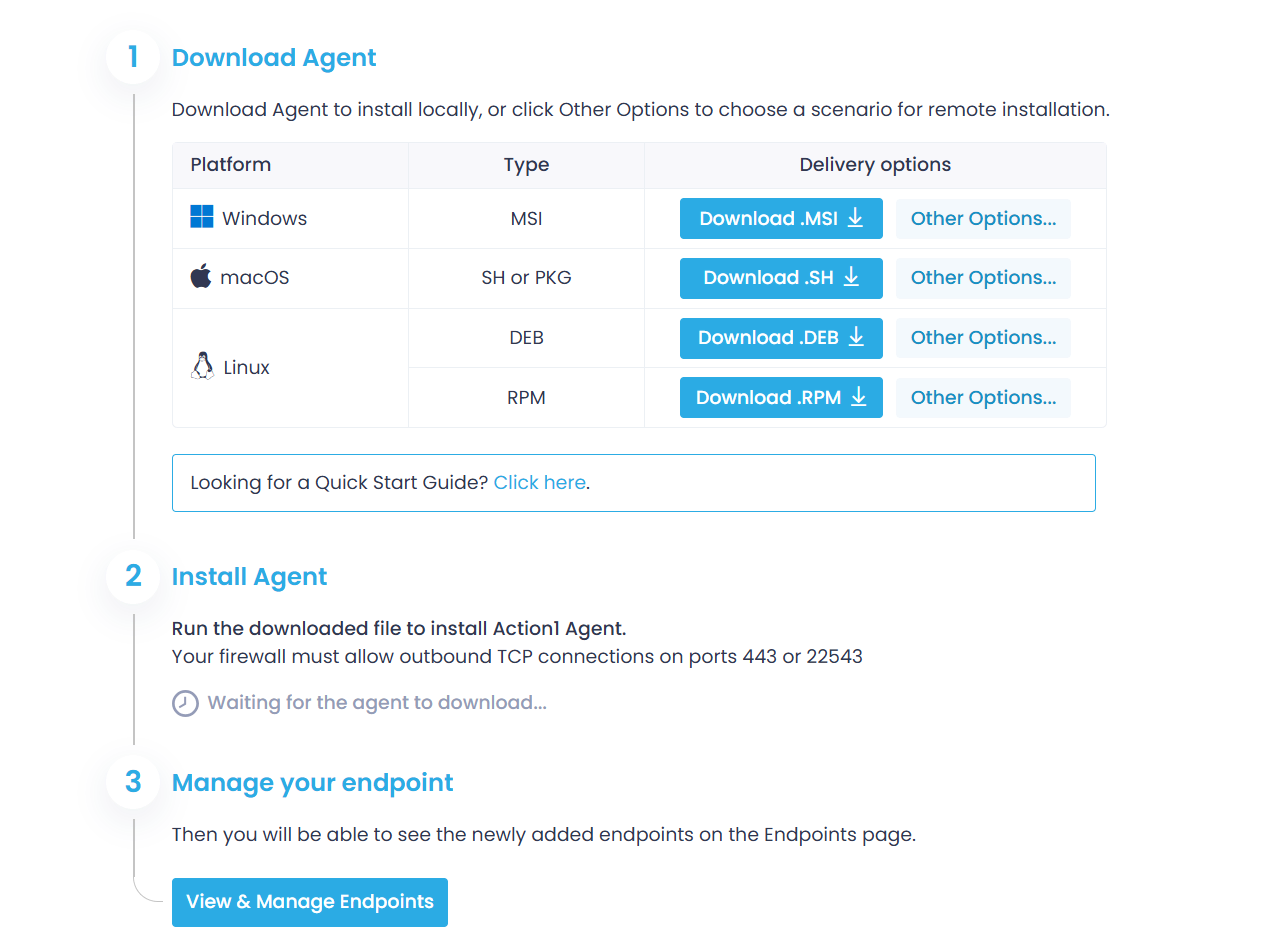Open Other Options for Linux RPM
Image resolution: width=1274 pixels, height=944 pixels.
[982, 397]
